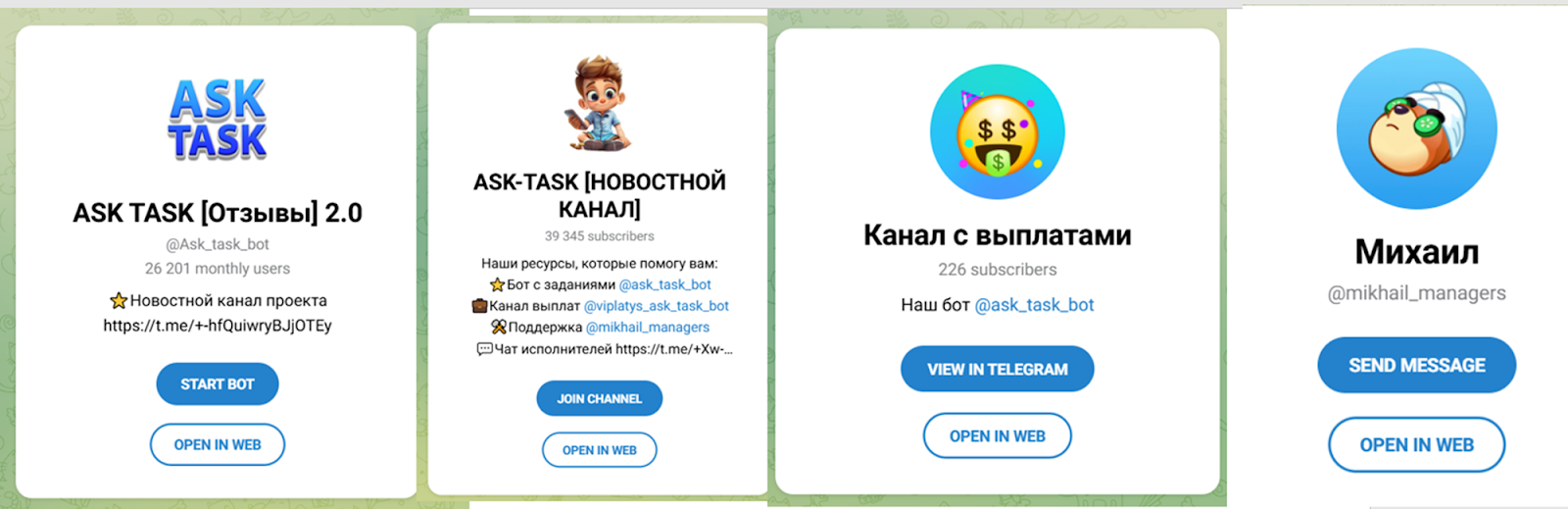Open news channel in web version
Viewport: 1568px width, 509px height.
coord(600,450)
